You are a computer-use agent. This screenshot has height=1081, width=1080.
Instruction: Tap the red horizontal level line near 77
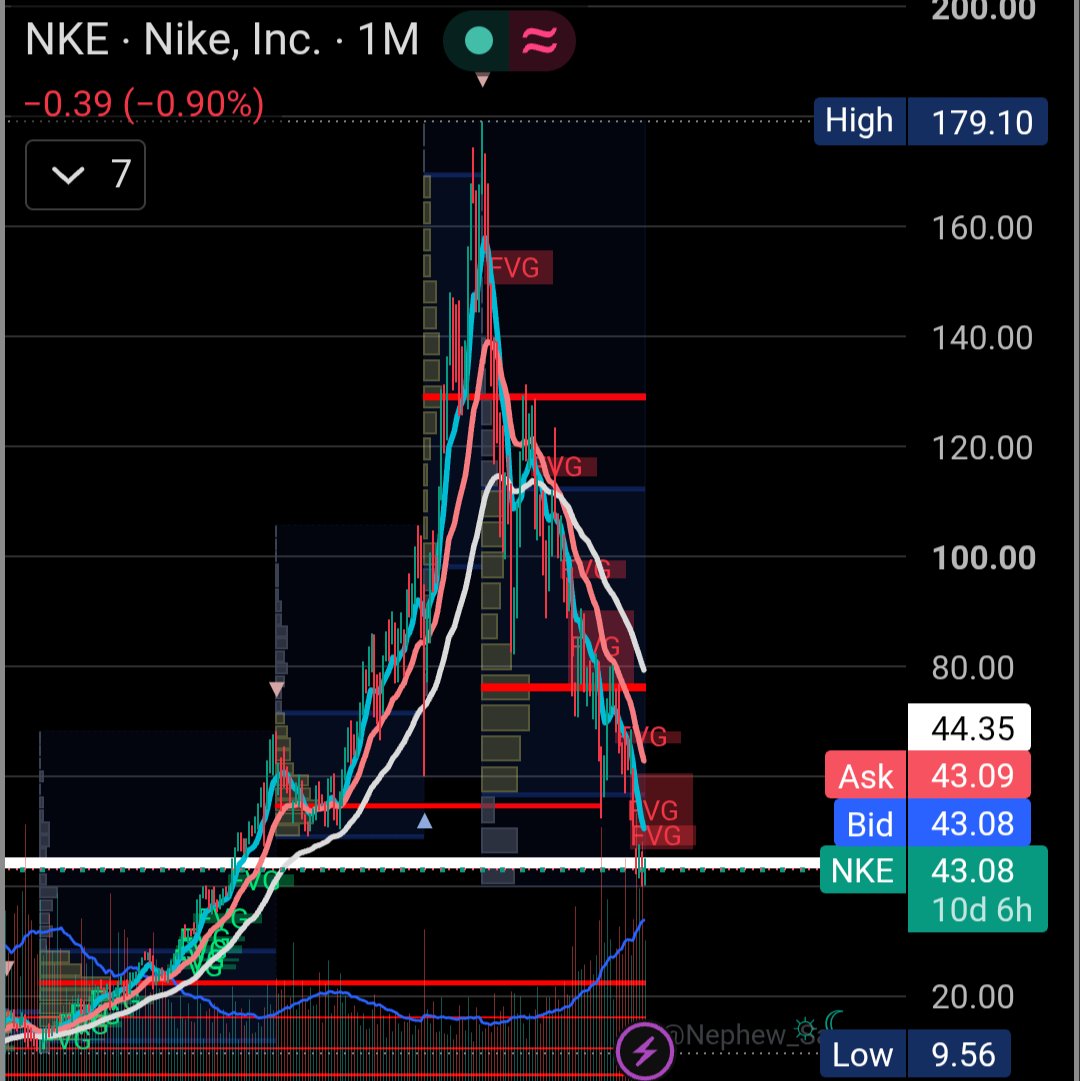click(x=563, y=687)
